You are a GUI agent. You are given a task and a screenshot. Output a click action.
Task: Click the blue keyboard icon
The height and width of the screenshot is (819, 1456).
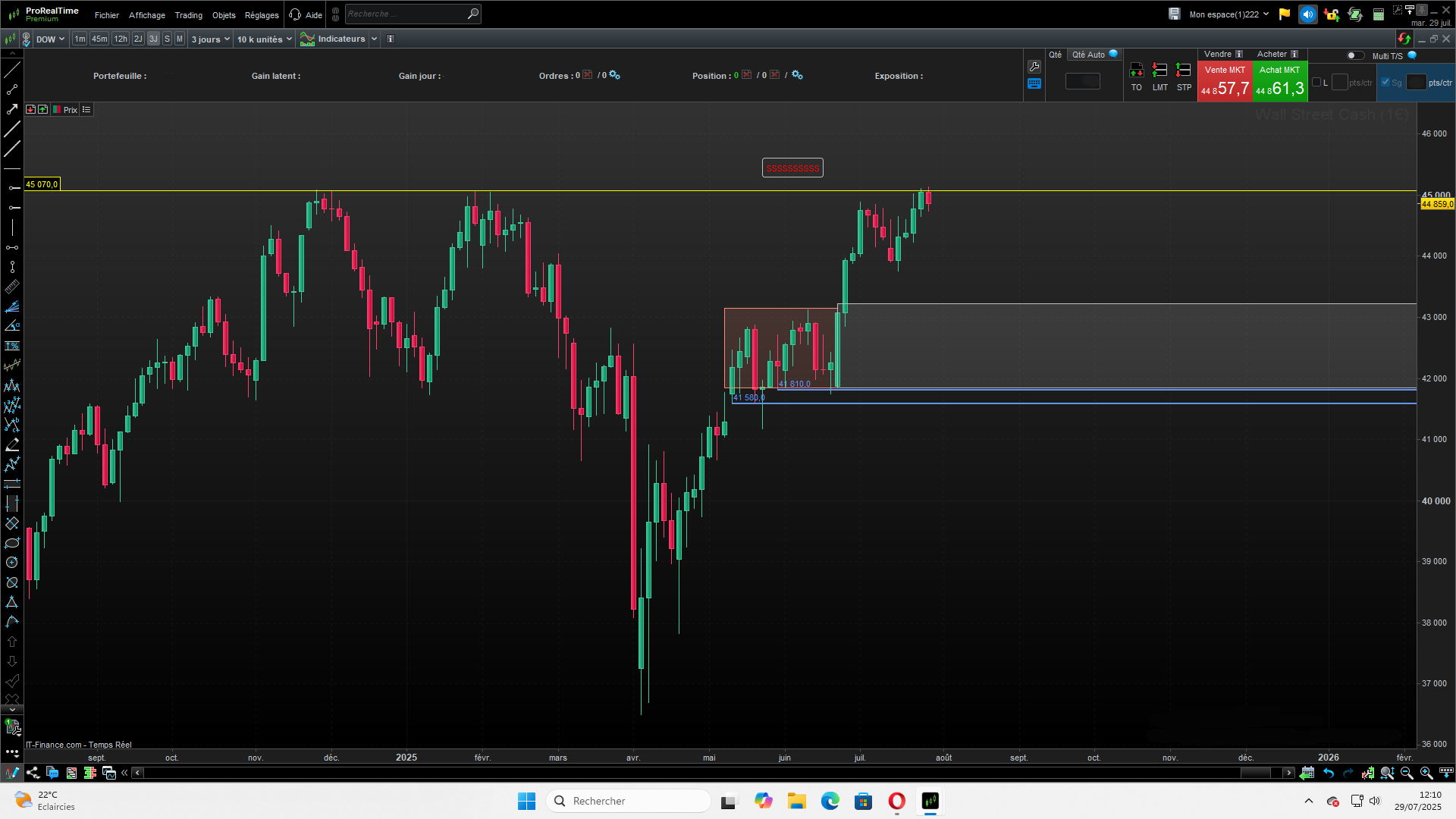click(x=1034, y=83)
